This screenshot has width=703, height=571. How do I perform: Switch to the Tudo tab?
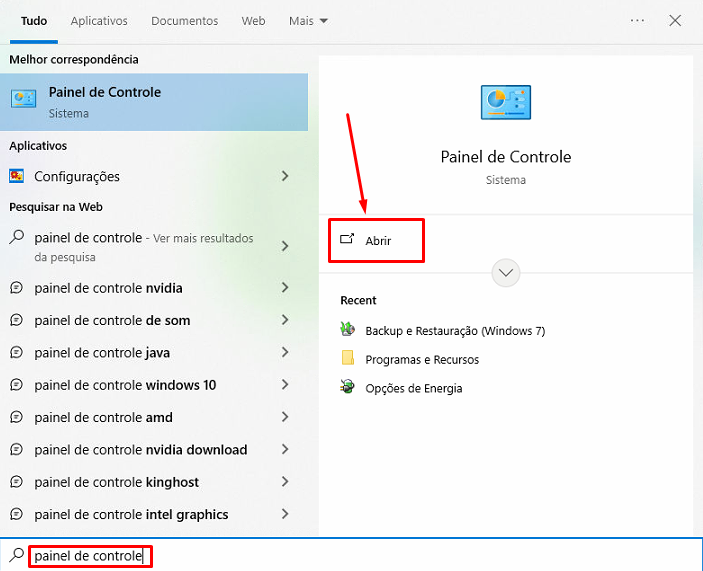click(x=34, y=21)
